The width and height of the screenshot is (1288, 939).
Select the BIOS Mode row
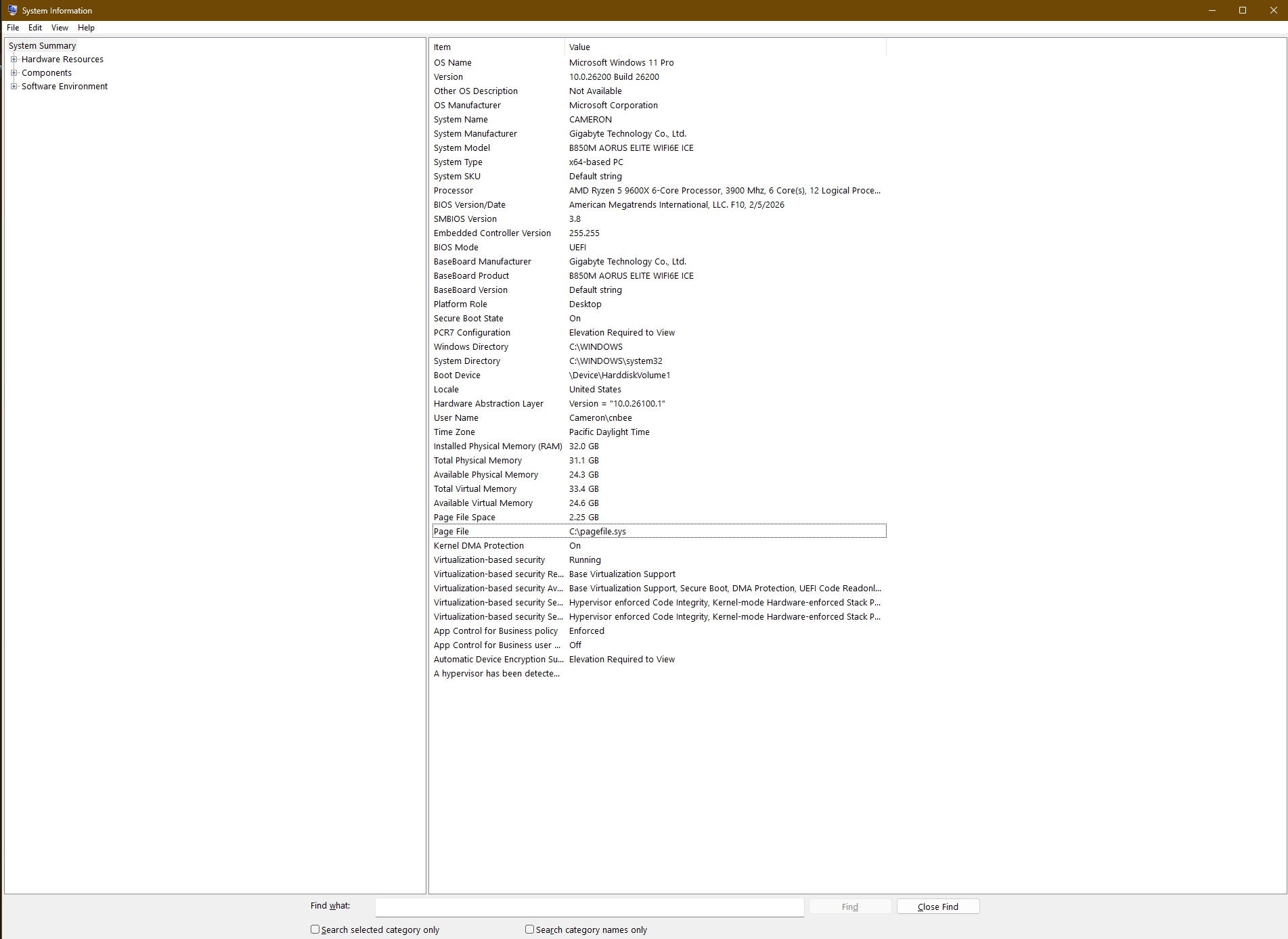pos(659,248)
